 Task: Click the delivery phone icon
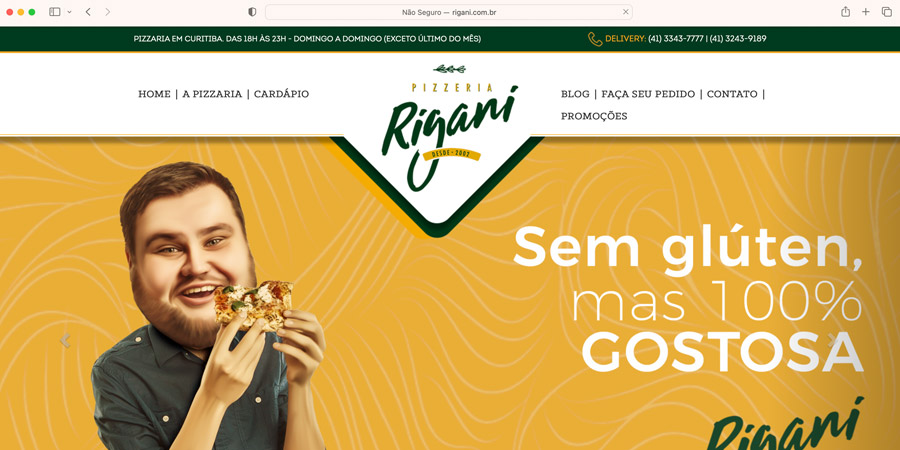(595, 39)
